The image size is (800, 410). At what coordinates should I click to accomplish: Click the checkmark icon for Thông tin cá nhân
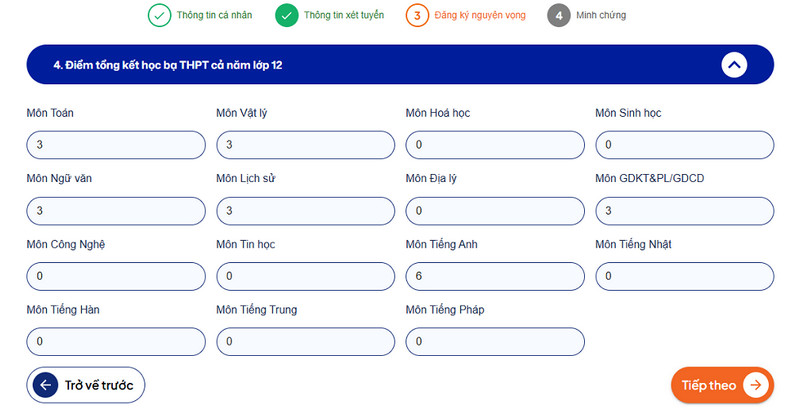[x=159, y=15]
